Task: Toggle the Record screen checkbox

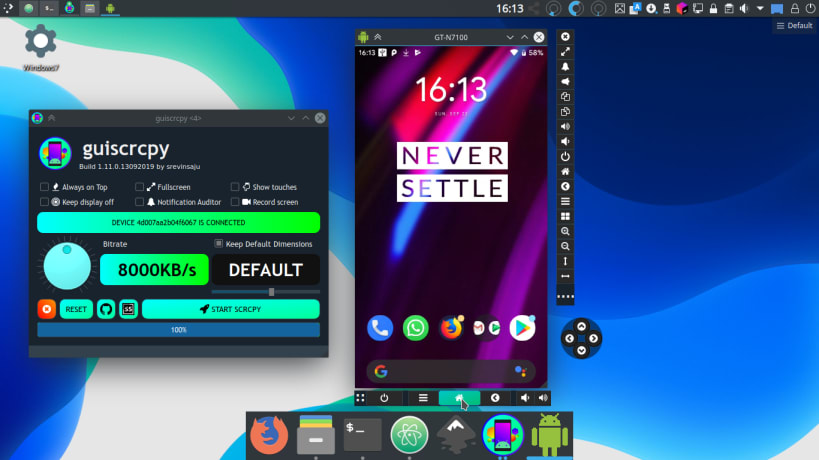Action: pyautogui.click(x=235, y=202)
